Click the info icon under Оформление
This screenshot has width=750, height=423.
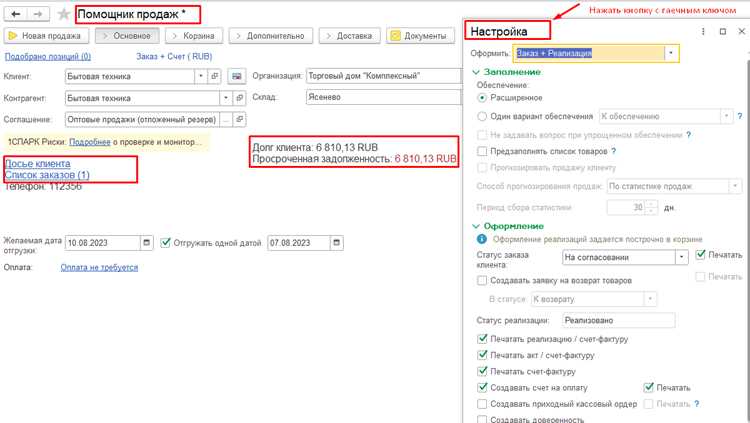[482, 239]
